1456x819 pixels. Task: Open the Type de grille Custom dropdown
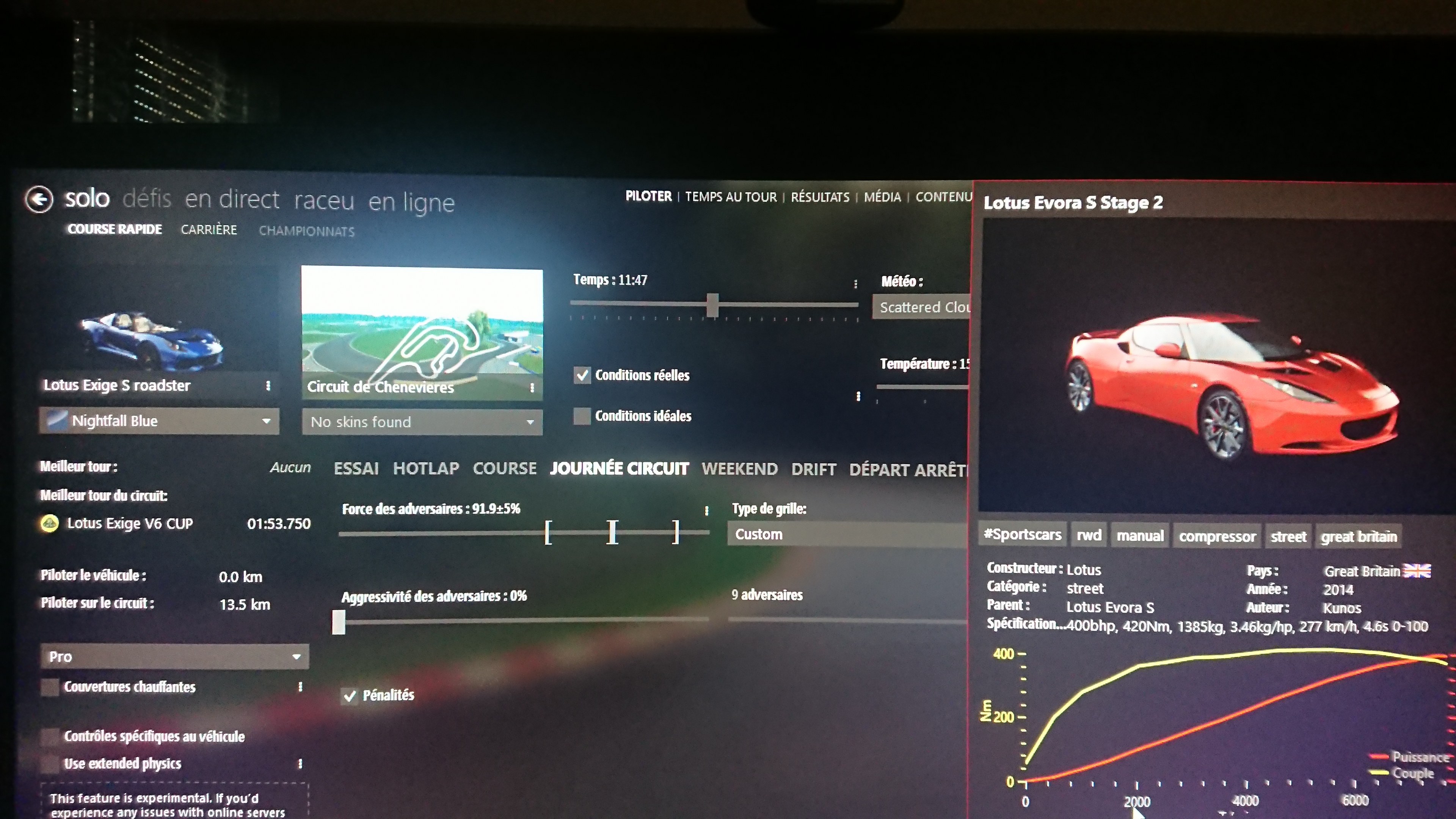coord(848,535)
